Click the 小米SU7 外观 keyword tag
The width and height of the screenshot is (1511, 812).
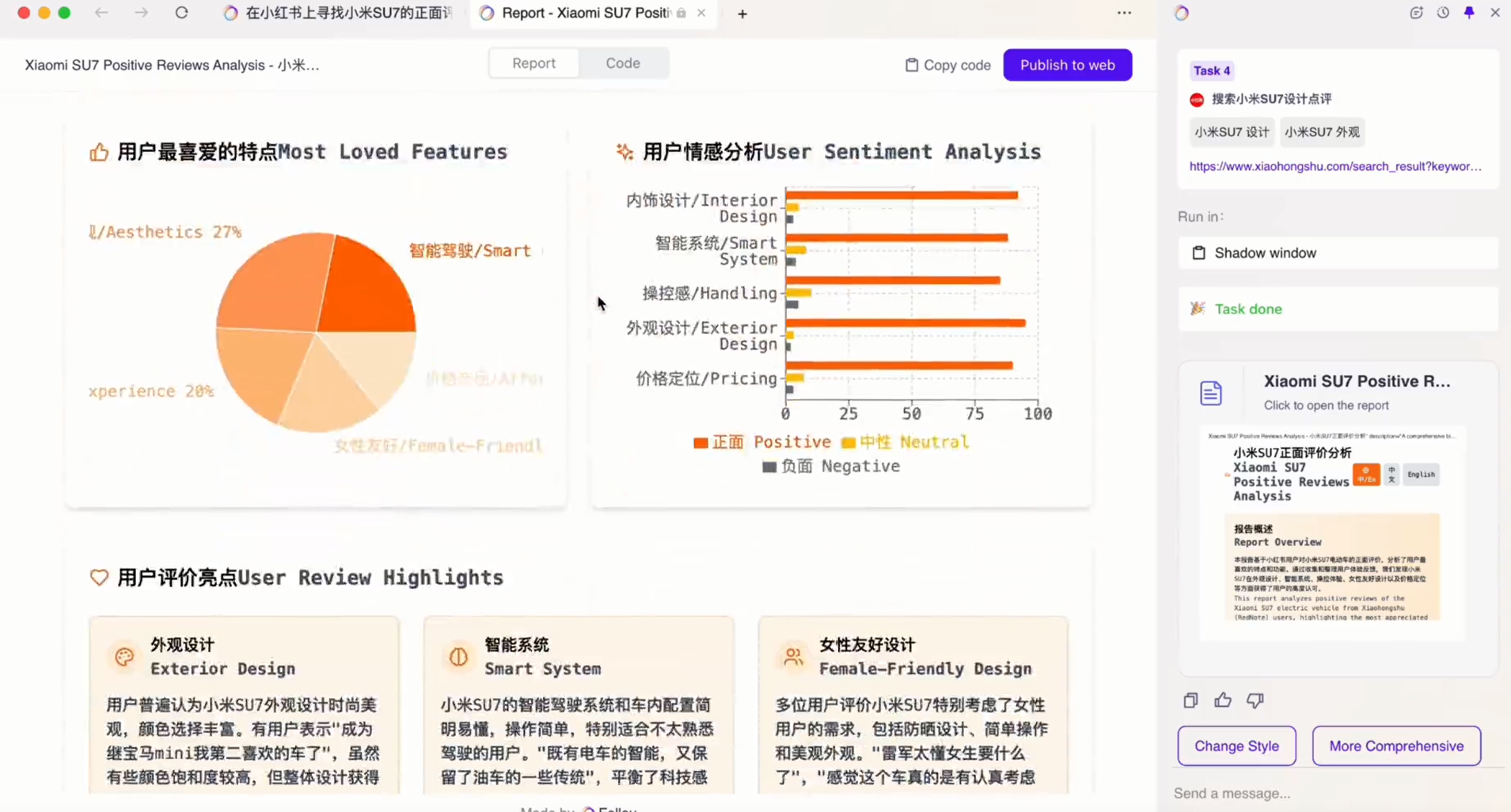point(1322,132)
